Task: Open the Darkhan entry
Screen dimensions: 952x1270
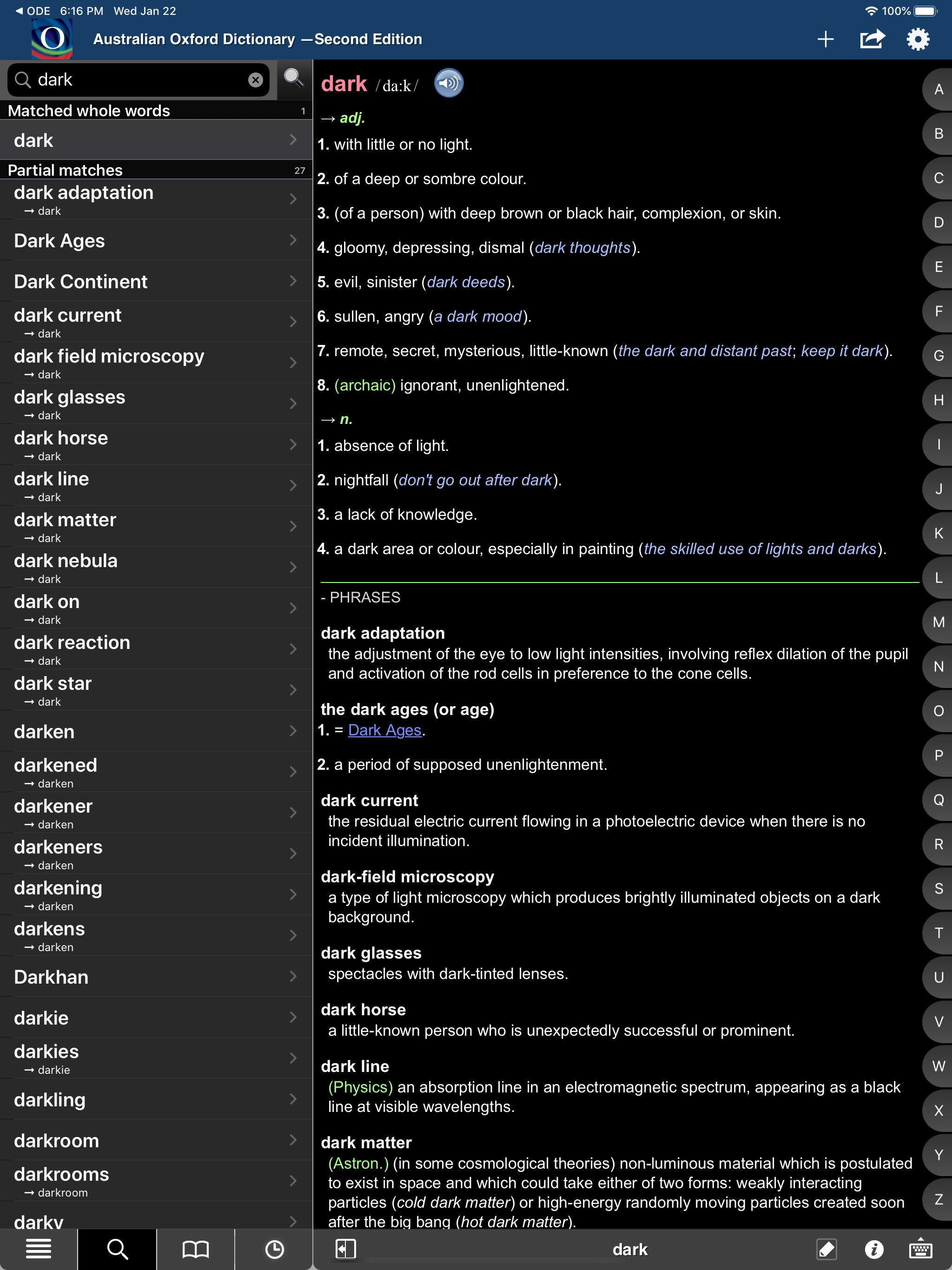Action: (156, 977)
